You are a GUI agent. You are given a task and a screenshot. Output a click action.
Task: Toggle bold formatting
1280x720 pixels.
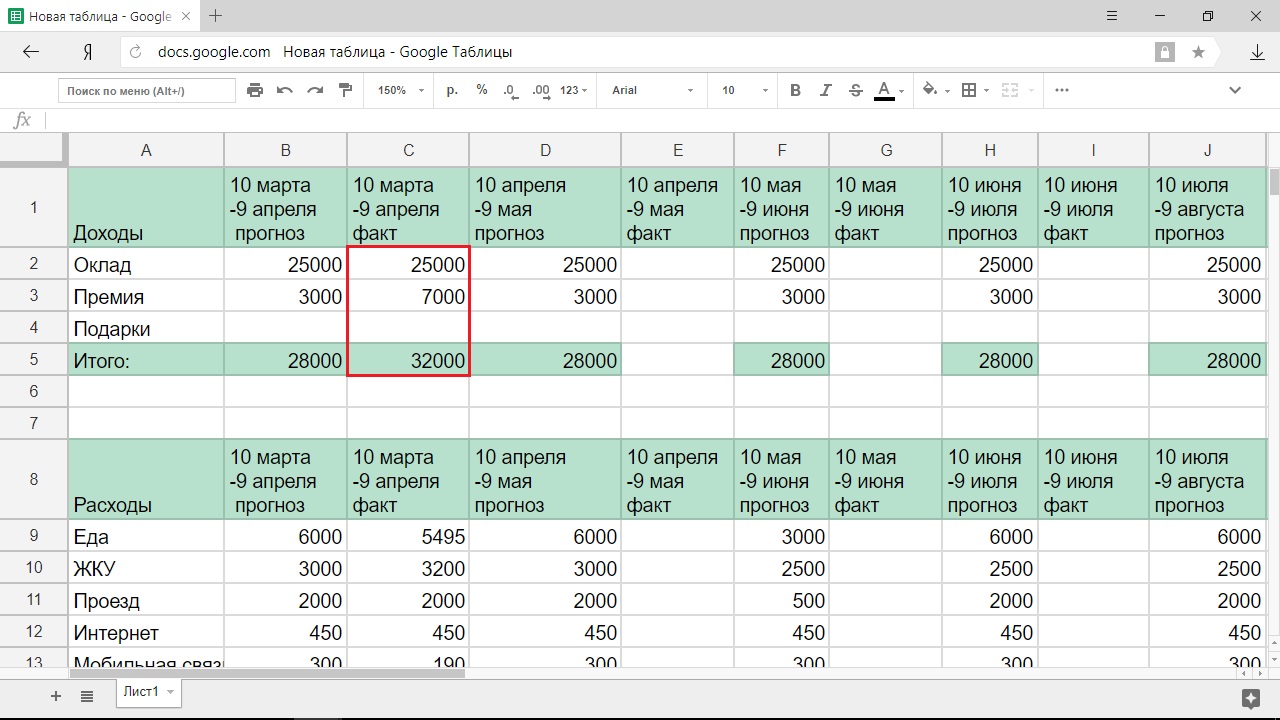point(795,90)
